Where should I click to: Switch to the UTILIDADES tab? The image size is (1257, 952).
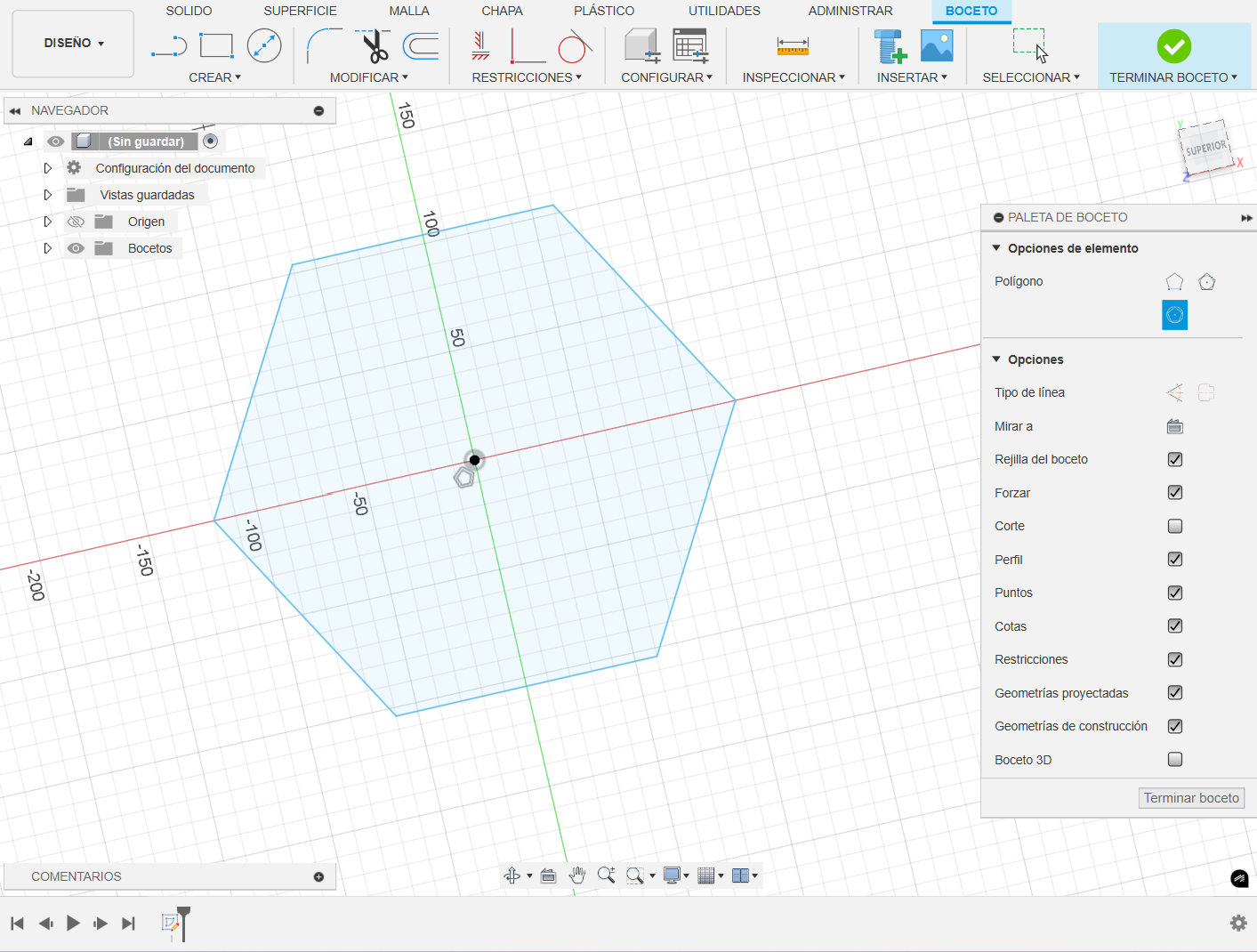(x=724, y=11)
